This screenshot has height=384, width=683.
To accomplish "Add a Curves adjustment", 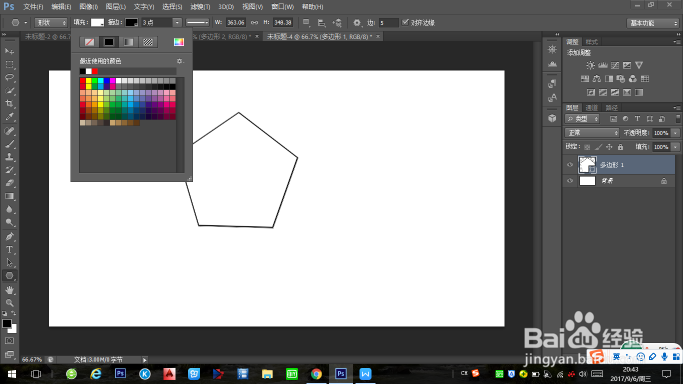I will coord(615,65).
